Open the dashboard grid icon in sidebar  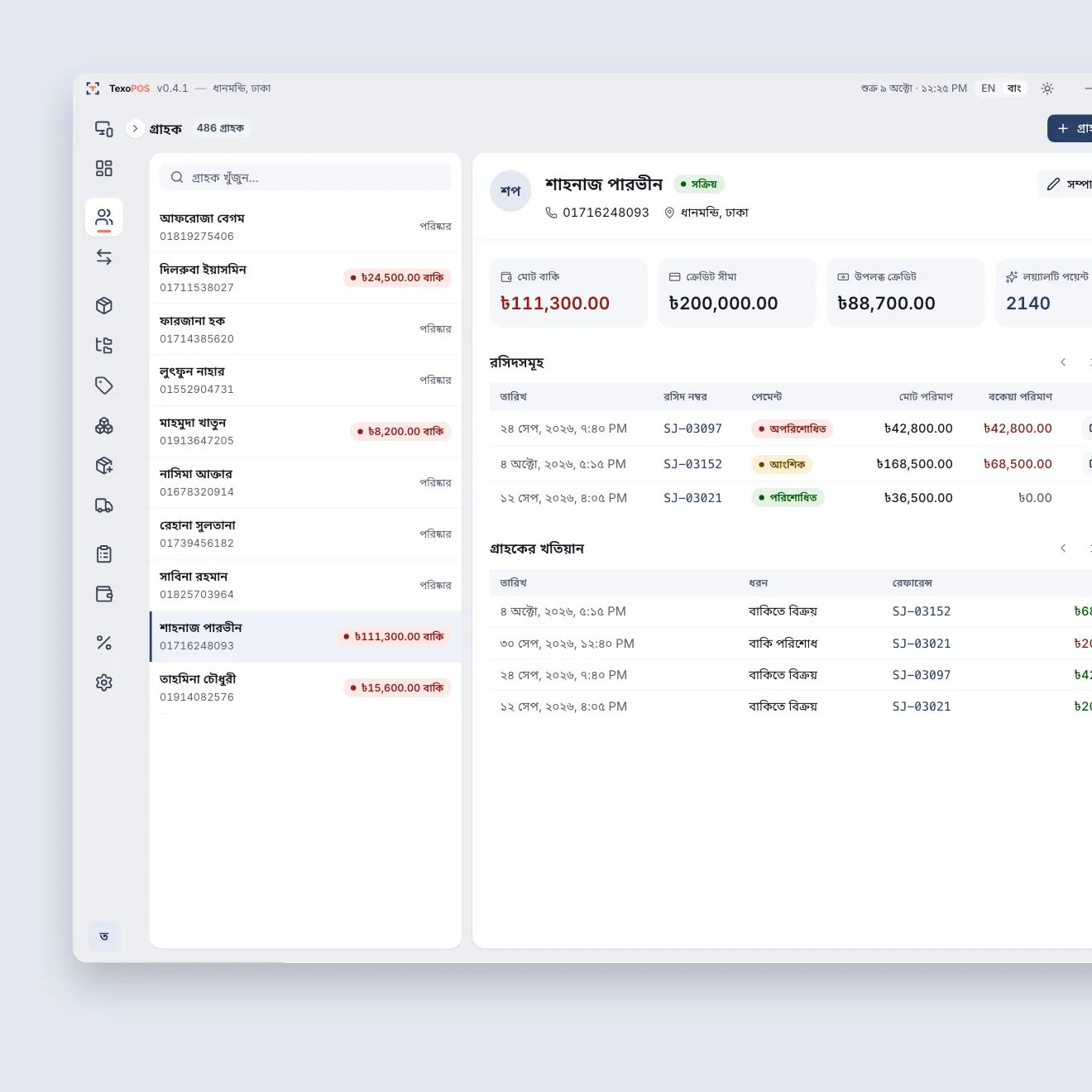[104, 169]
